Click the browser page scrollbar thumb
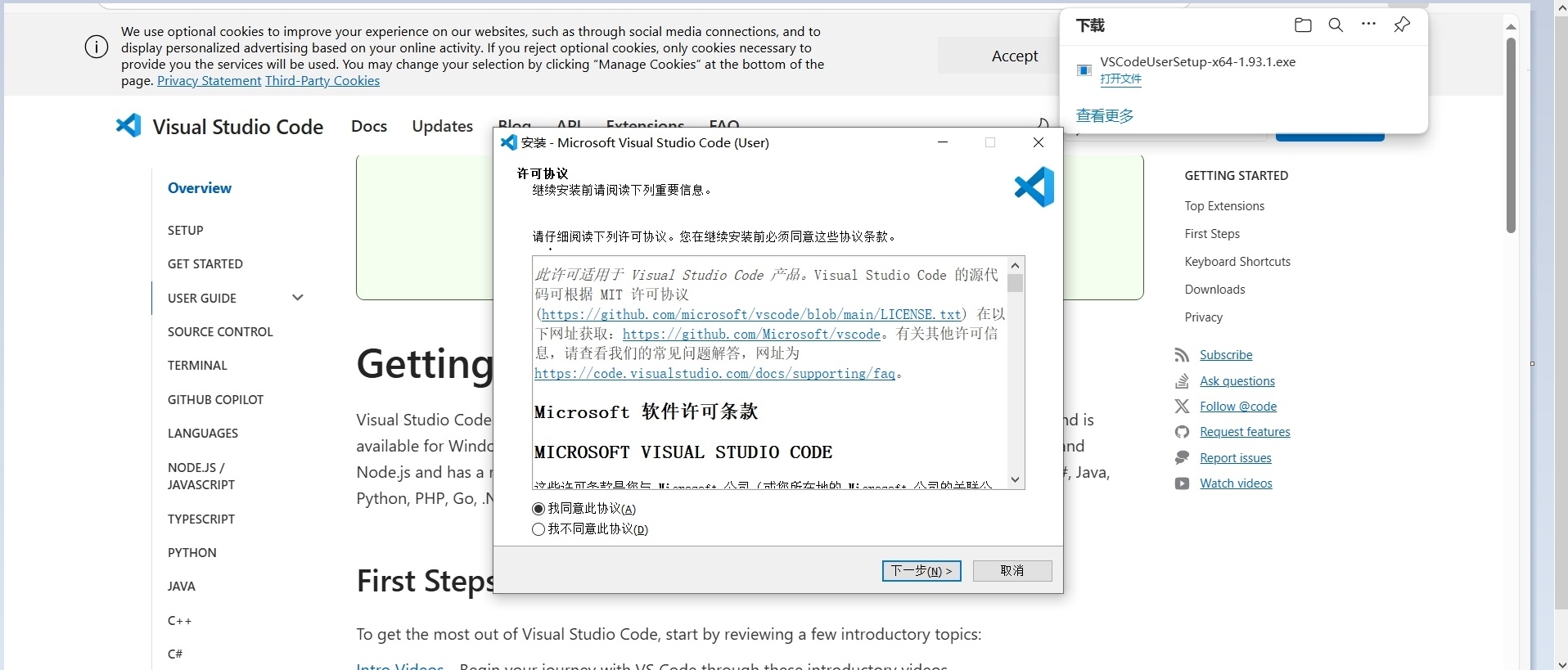This screenshot has height=670, width=1568. [x=1512, y=135]
